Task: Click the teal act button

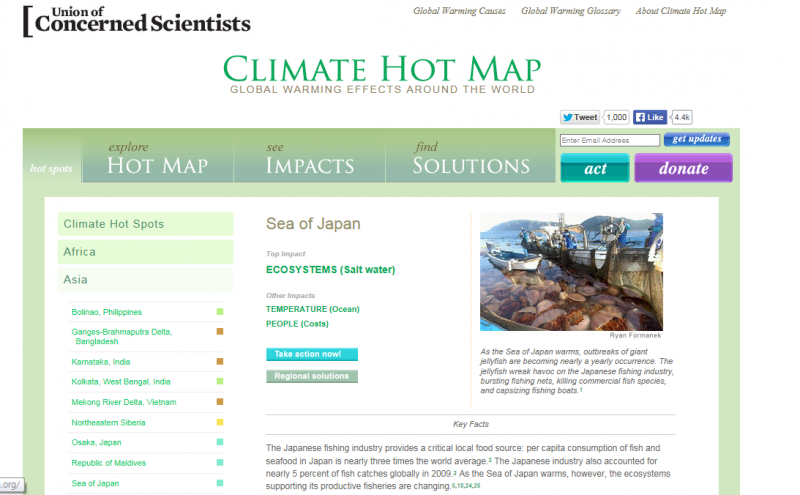Action: 595,168
